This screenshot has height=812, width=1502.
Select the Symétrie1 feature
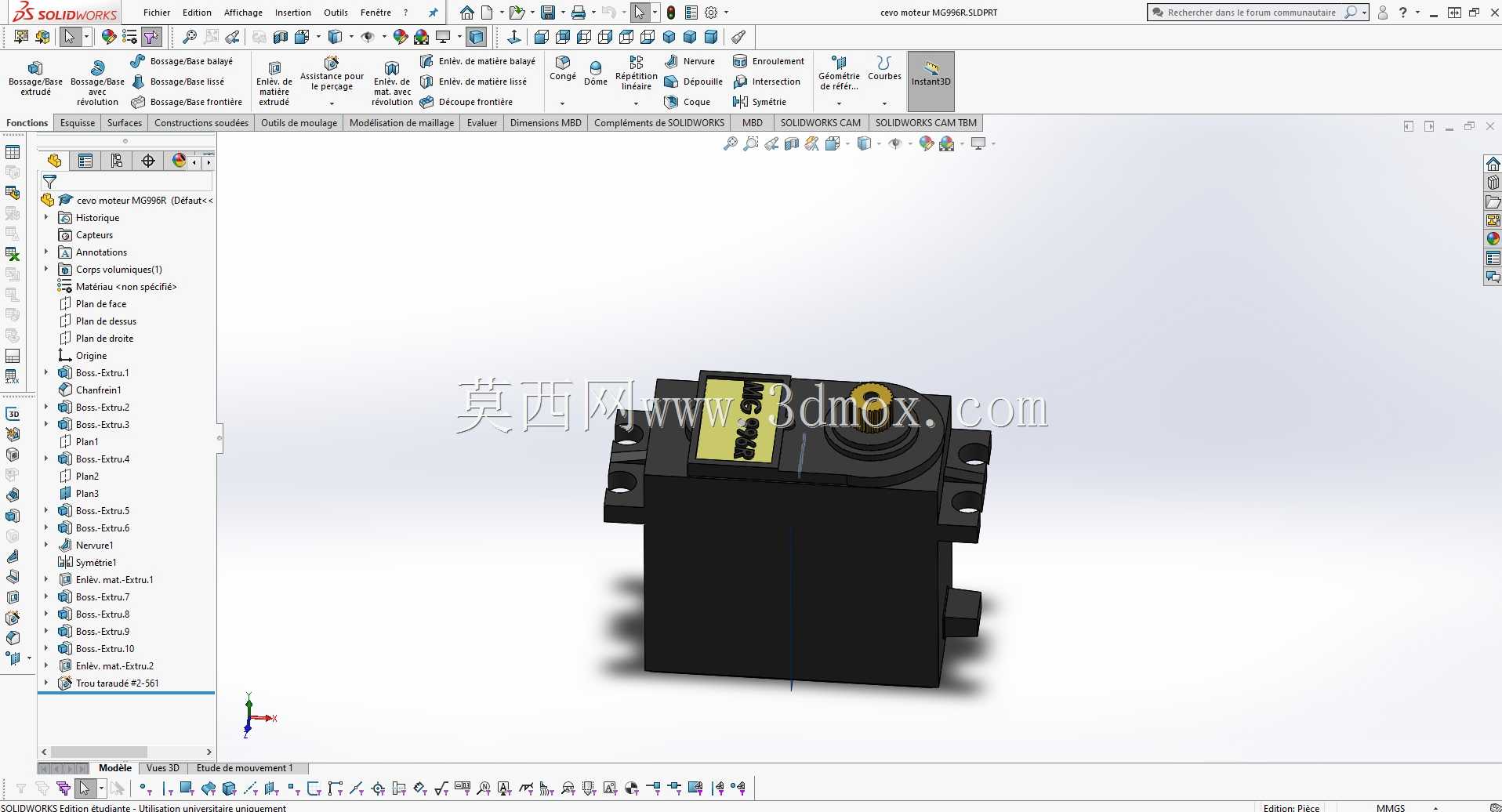96,563
